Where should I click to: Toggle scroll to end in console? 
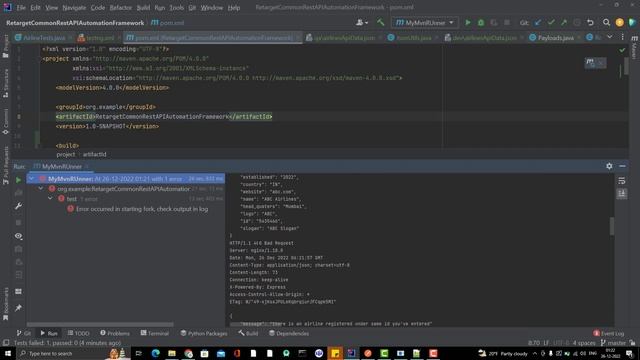pyautogui.click(x=622, y=194)
